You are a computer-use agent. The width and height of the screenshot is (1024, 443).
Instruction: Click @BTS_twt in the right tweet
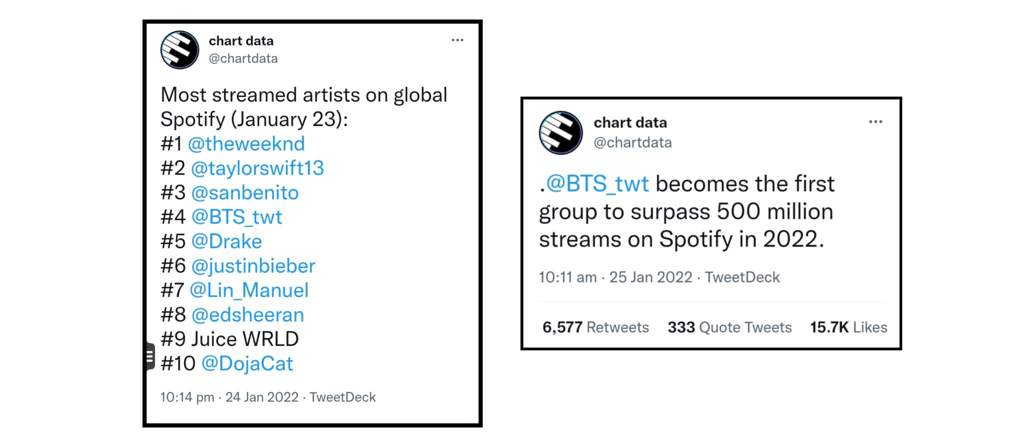(x=597, y=184)
